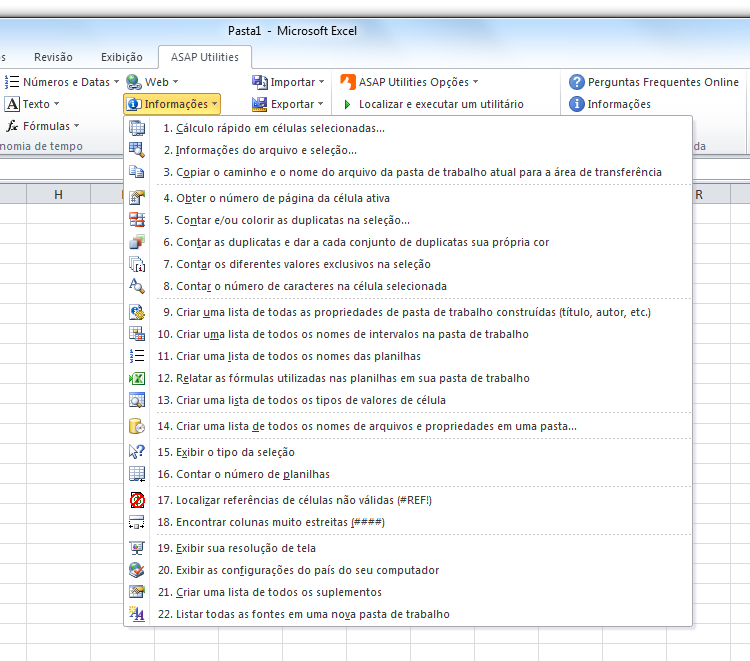Click Localizar e executar um utilitário
Image resolution: width=750 pixels, height=661 pixels.
(433, 104)
